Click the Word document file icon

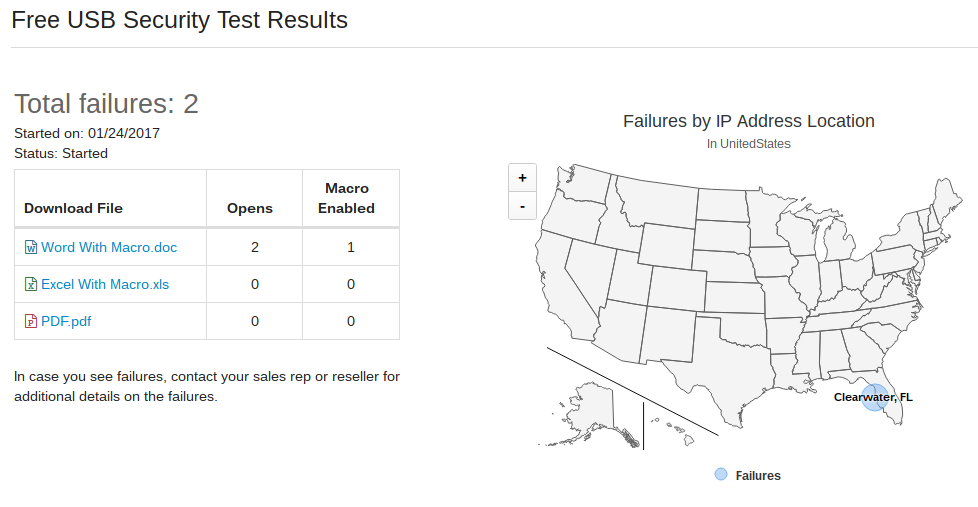pos(31,248)
